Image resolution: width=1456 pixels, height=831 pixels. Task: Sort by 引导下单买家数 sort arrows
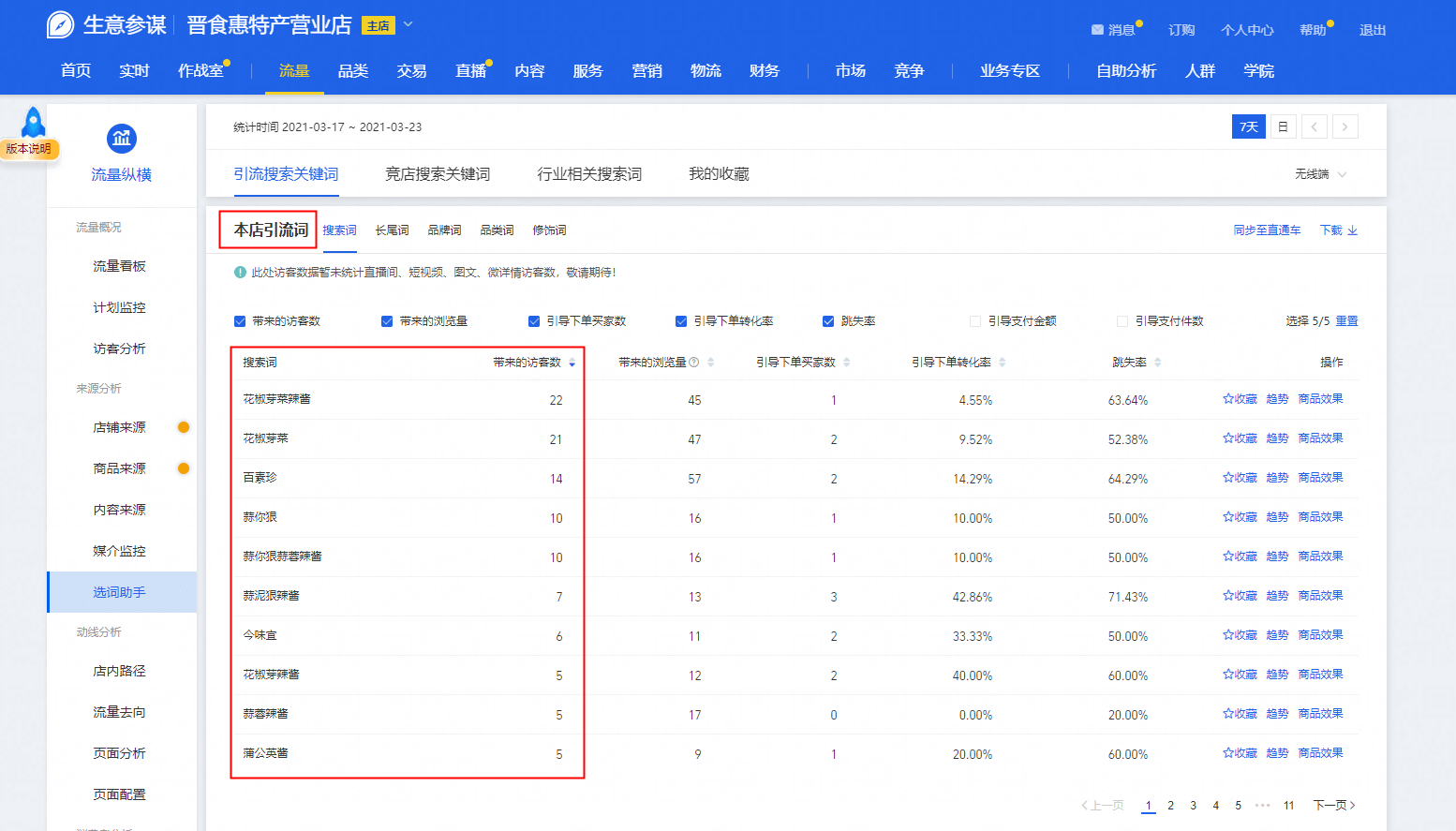pyautogui.click(x=846, y=363)
